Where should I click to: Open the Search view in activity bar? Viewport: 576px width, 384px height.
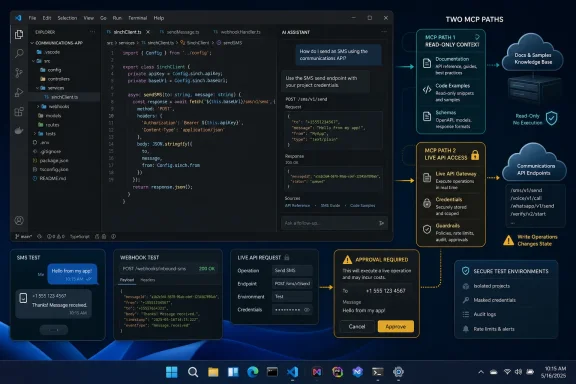(x=19, y=54)
